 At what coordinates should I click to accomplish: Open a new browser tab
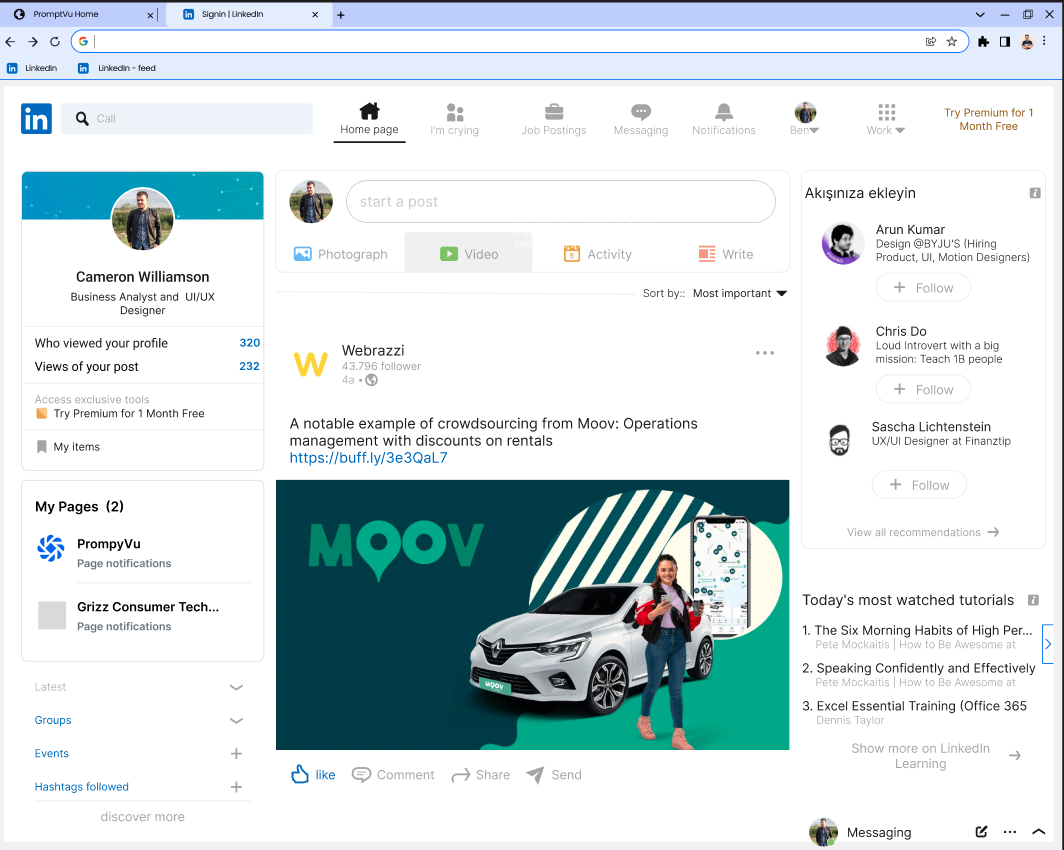tap(341, 15)
